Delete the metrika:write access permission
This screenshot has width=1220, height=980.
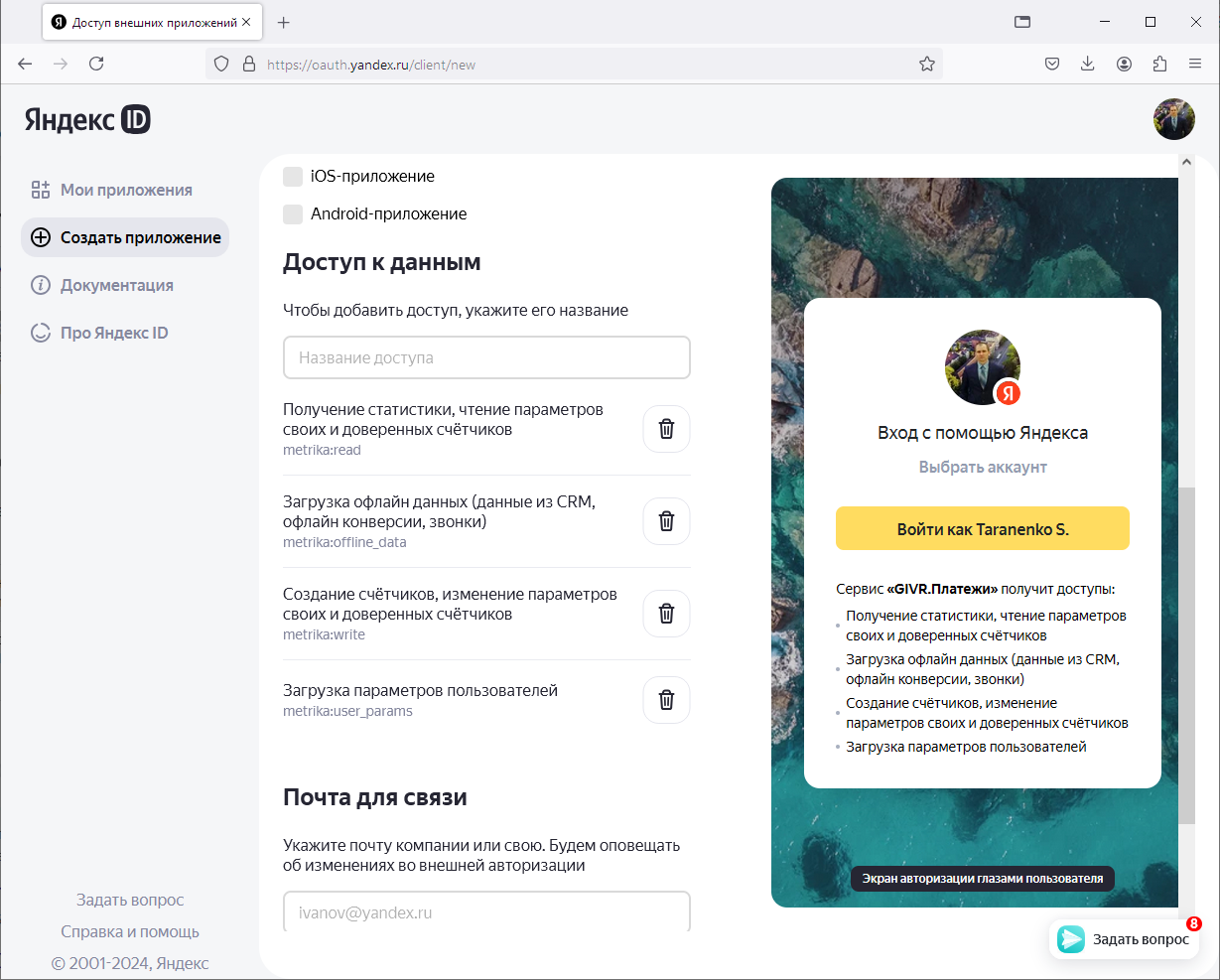pyautogui.click(x=666, y=614)
